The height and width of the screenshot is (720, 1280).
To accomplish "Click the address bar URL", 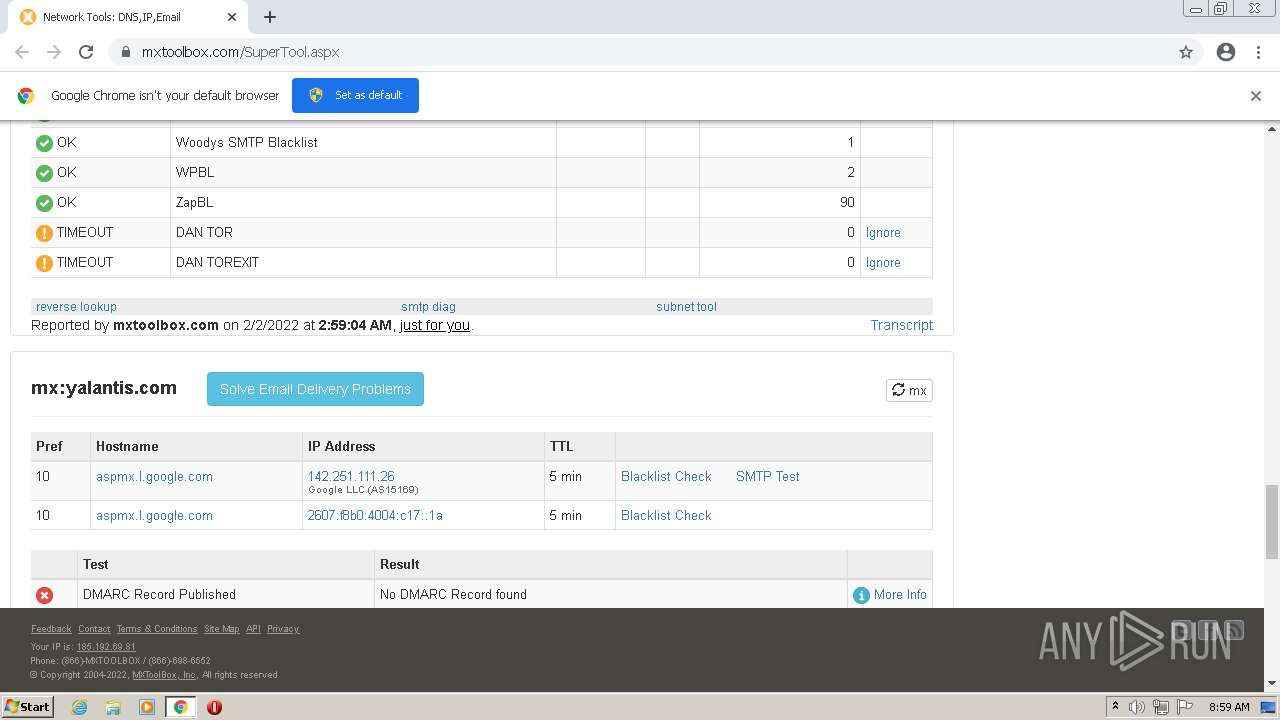I will [x=240, y=52].
